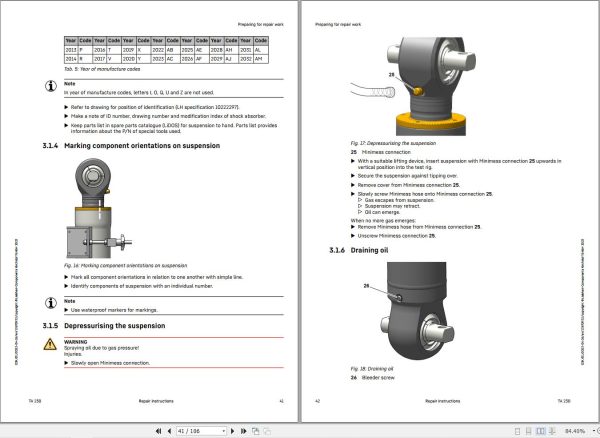Click heading 3.1.4 Marking component orientations

click(131, 146)
